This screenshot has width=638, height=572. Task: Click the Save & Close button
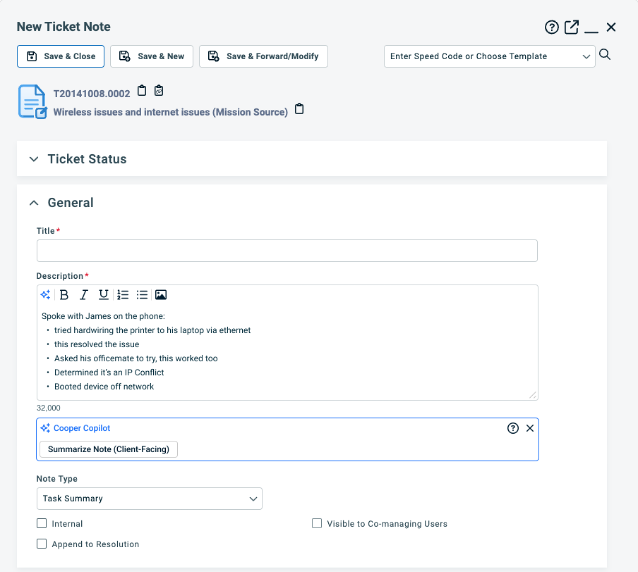tap(61, 56)
